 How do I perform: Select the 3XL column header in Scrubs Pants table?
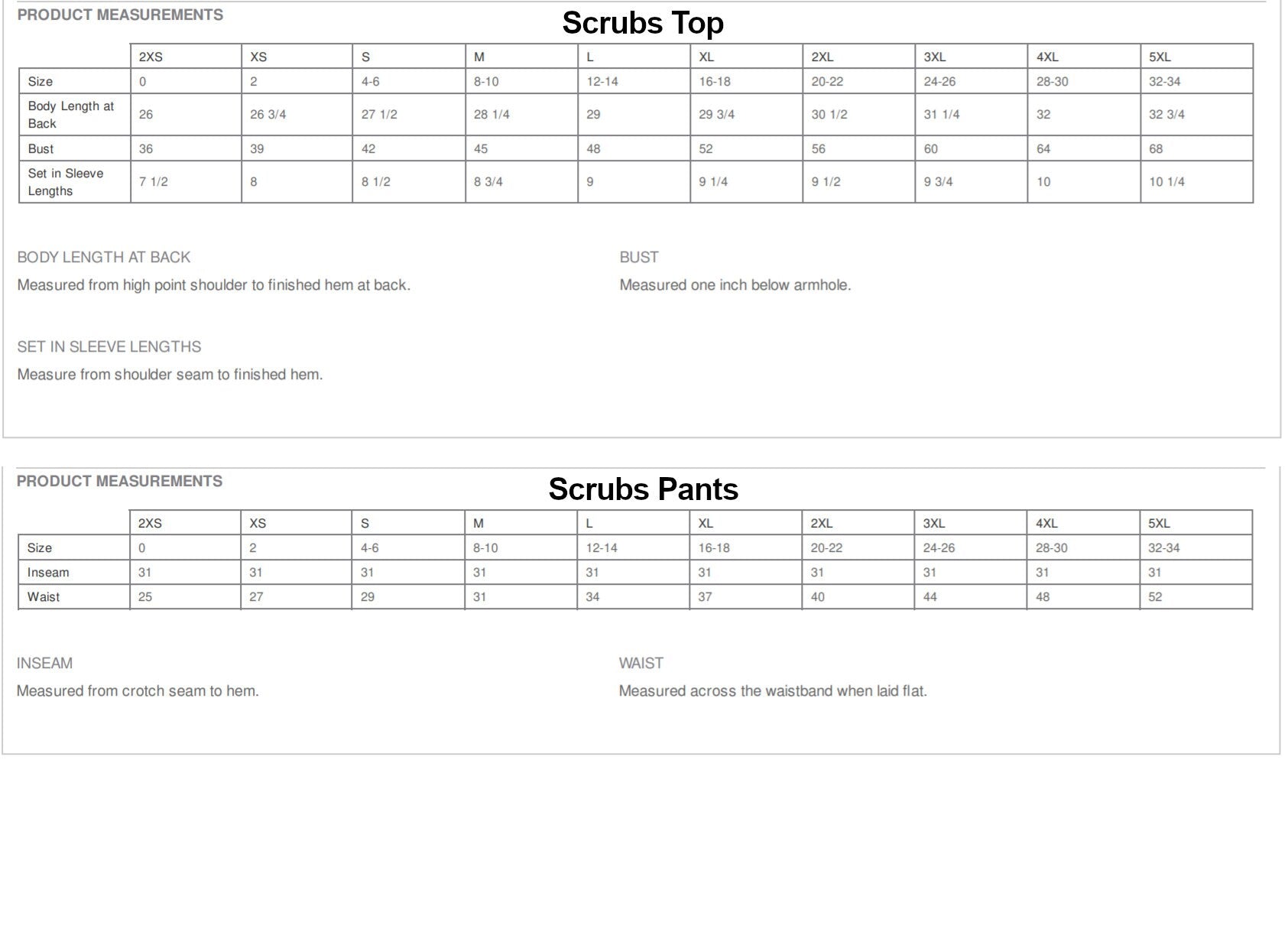[x=970, y=523]
